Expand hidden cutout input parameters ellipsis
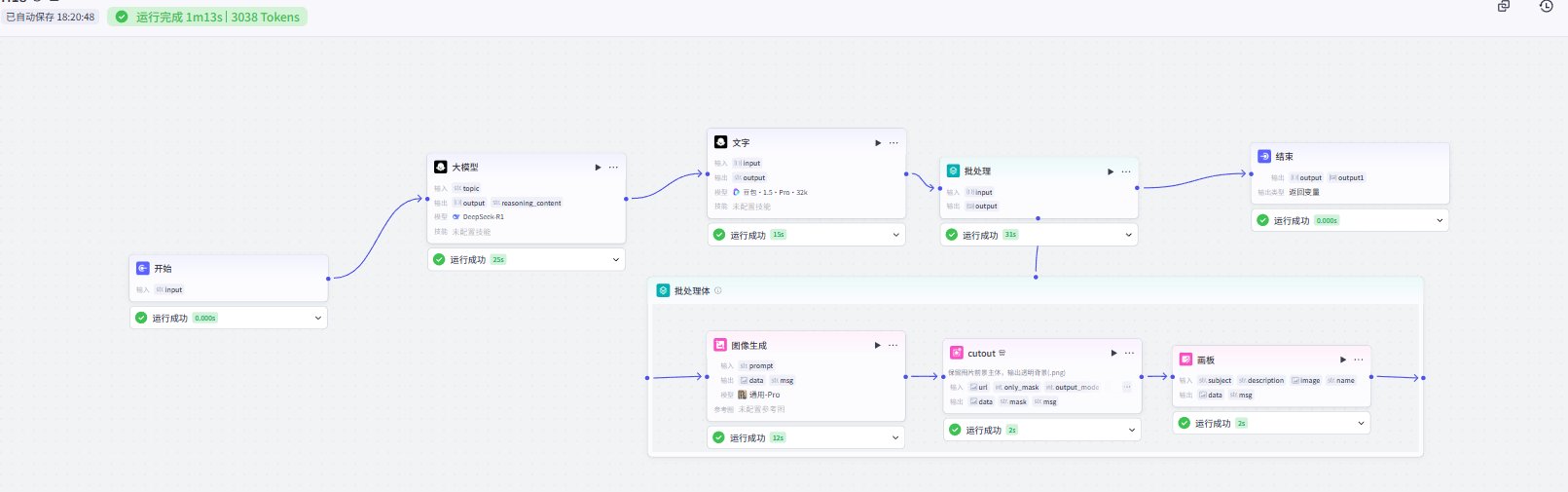Viewport: 1568px width, 492px height. tap(1127, 387)
